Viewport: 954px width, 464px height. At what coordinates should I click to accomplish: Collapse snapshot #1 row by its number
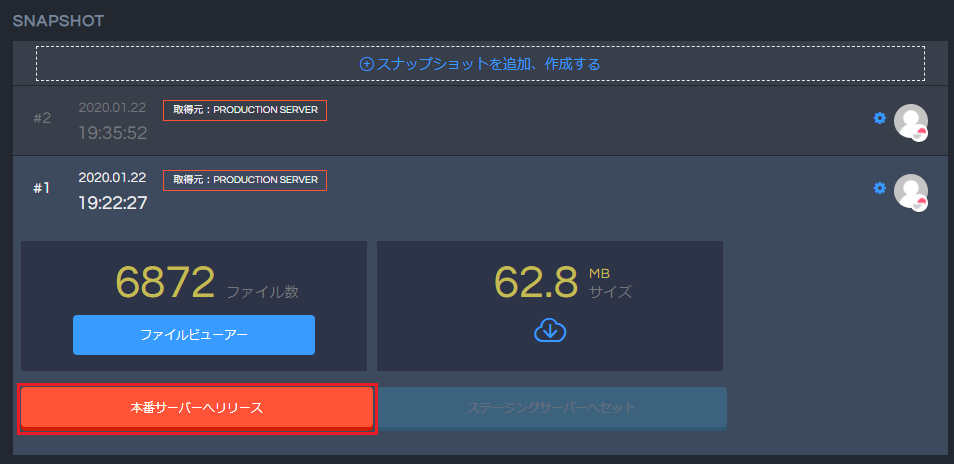pos(42,188)
